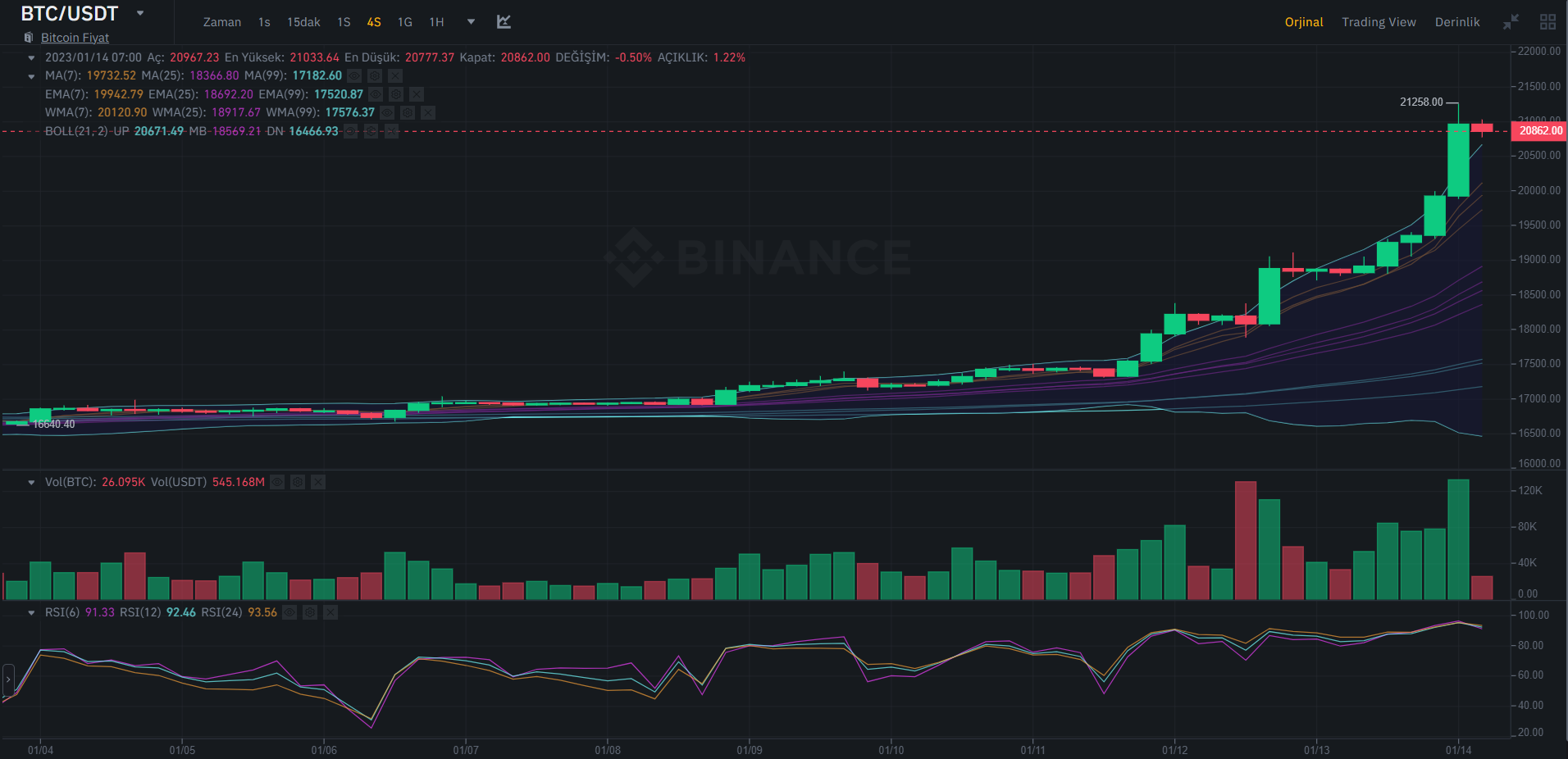The height and width of the screenshot is (759, 1568).
Task: Toggle visibility of the MA indicator
Action: [354, 75]
